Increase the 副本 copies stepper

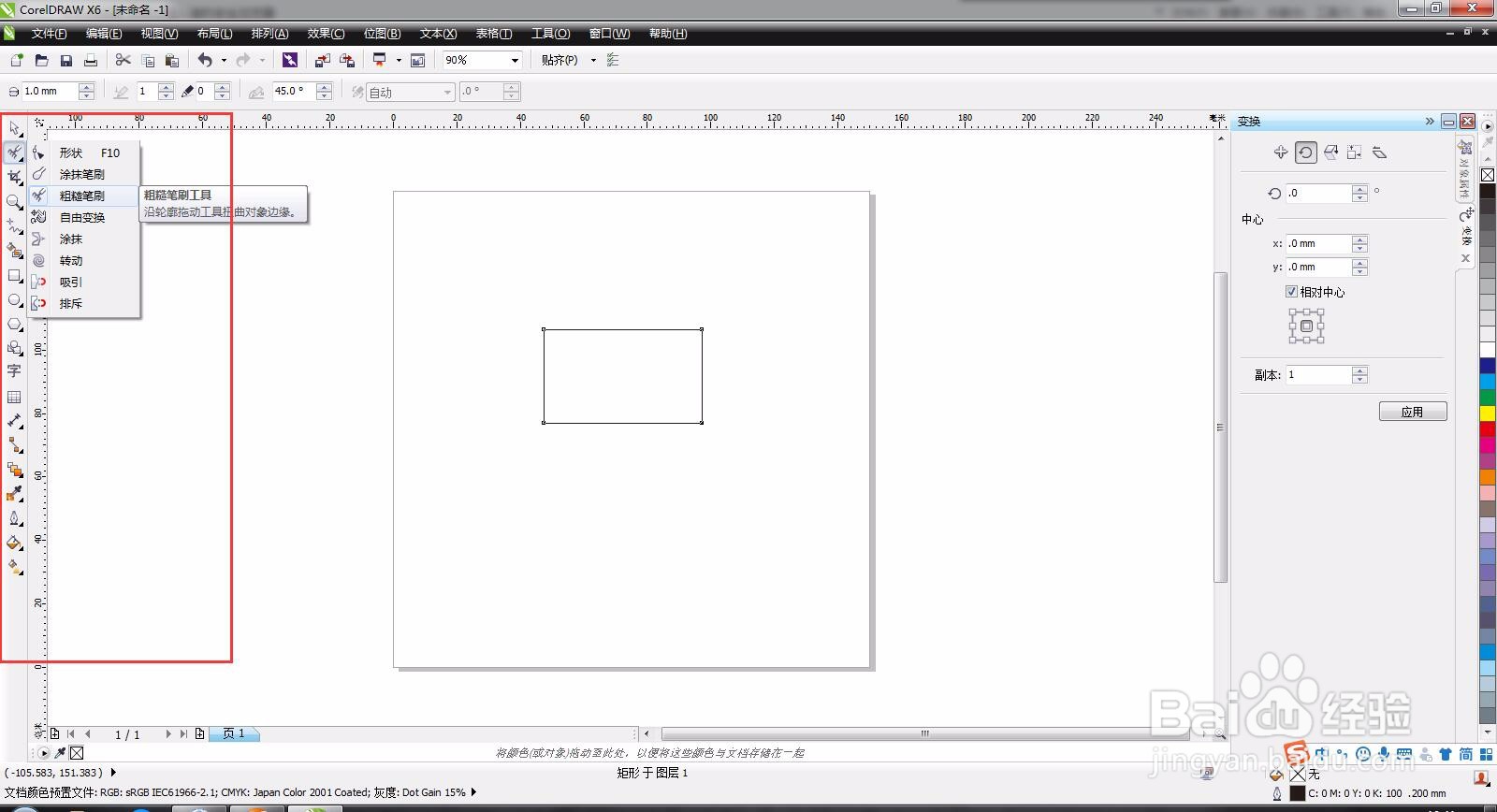point(1360,370)
